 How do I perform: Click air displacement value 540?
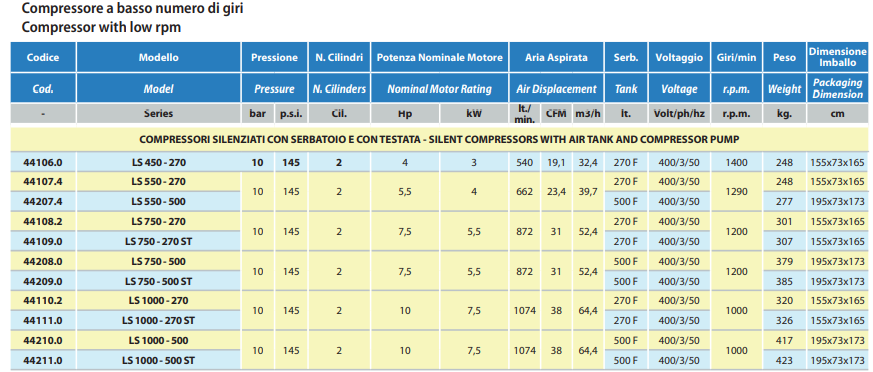point(525,163)
